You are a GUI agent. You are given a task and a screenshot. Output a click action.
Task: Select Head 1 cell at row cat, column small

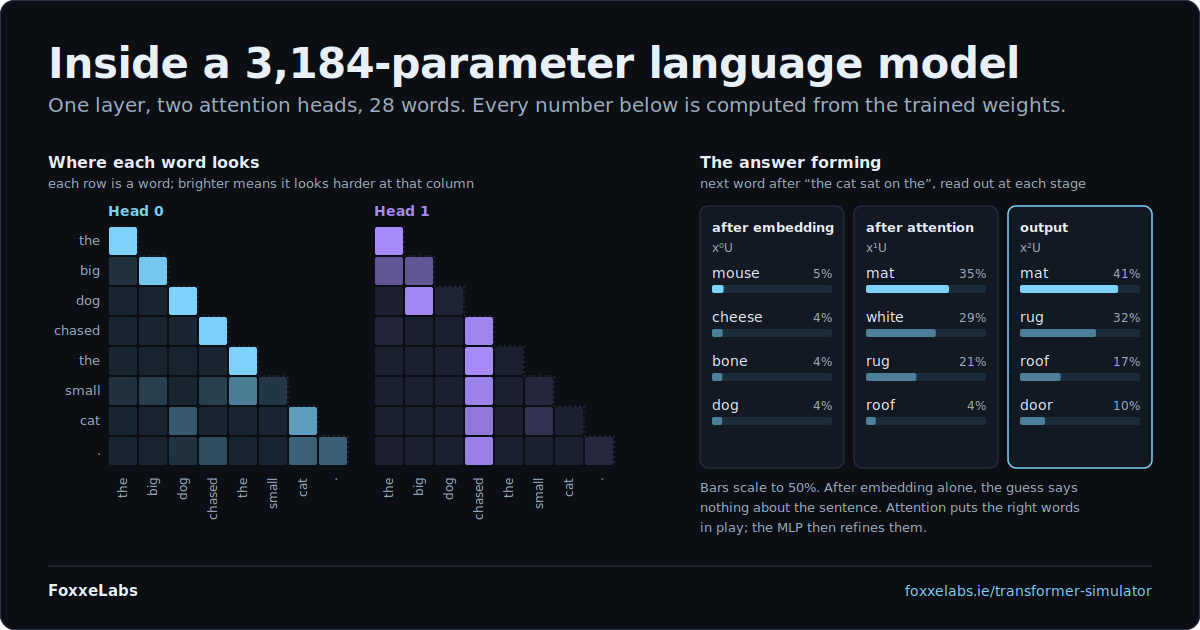click(539, 421)
